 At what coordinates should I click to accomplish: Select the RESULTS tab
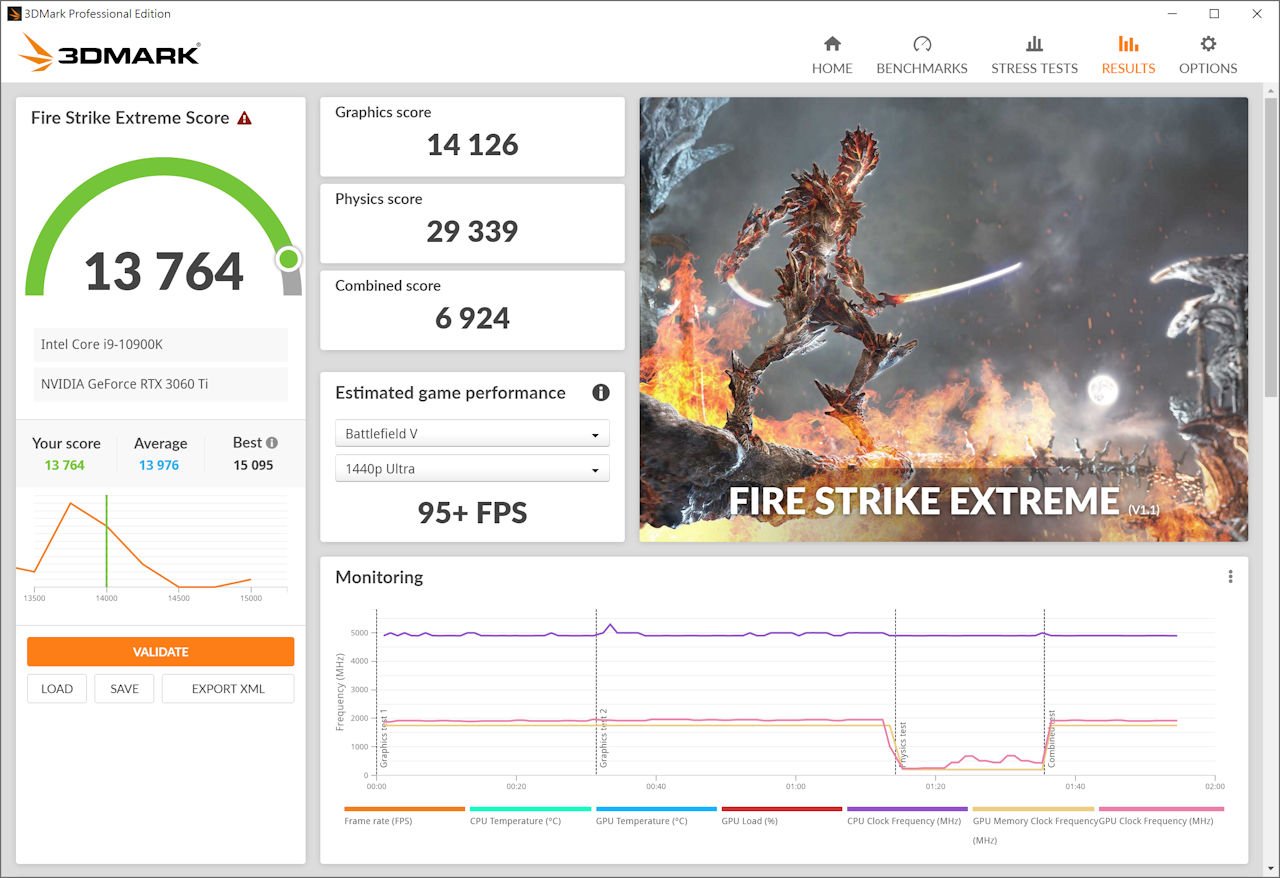point(1128,55)
